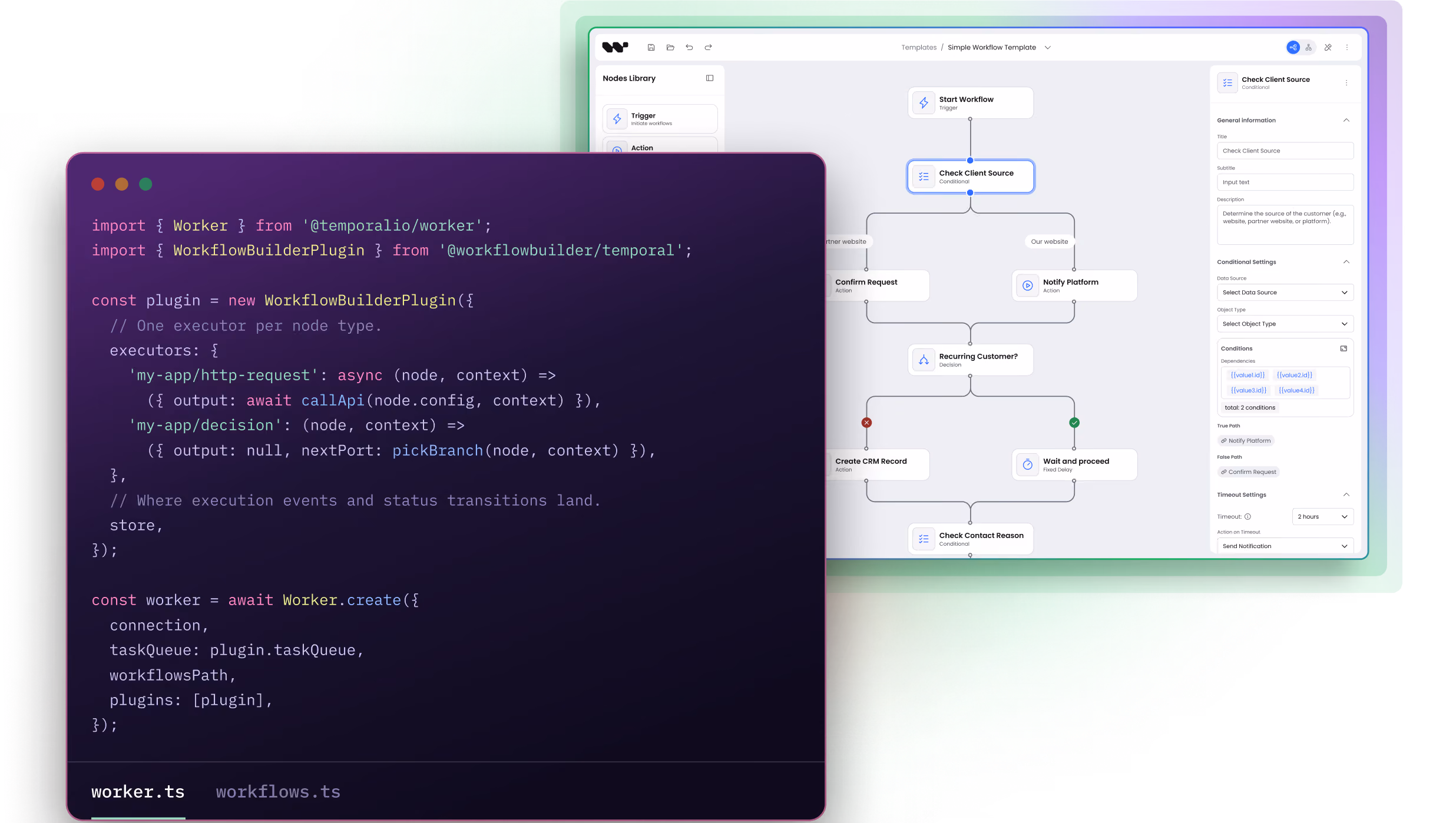Open the Simple Workflow Template dropdown
This screenshot has width=1456, height=823.
click(1048, 48)
